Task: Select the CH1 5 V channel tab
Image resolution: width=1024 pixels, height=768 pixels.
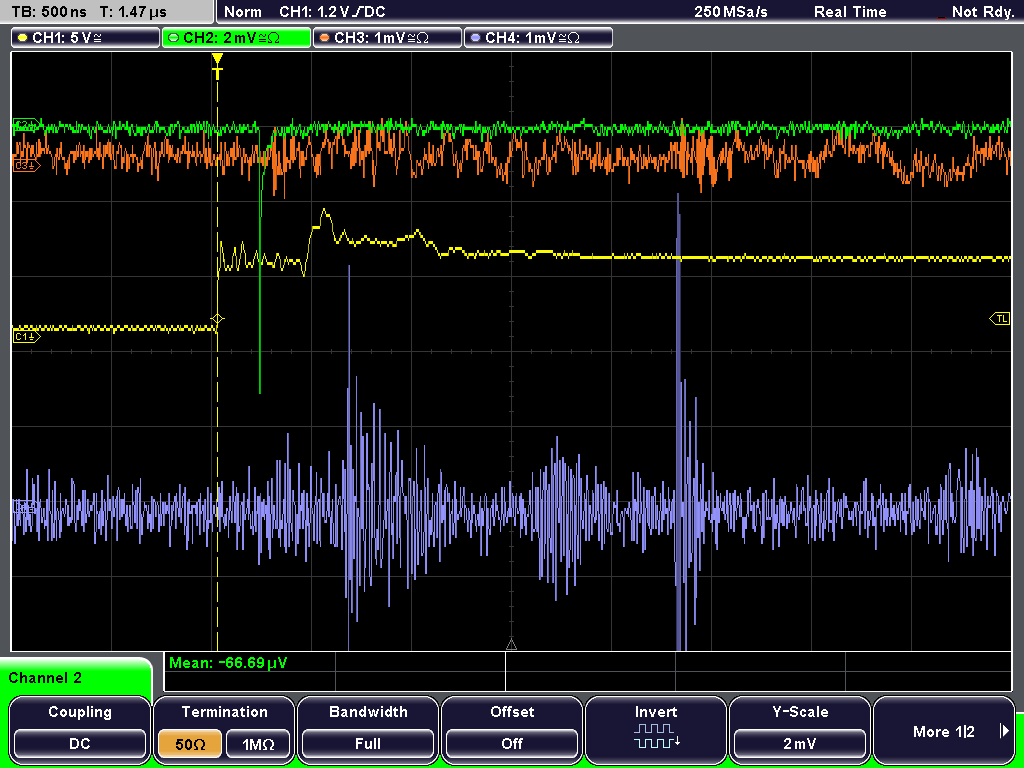Action: 86,38
